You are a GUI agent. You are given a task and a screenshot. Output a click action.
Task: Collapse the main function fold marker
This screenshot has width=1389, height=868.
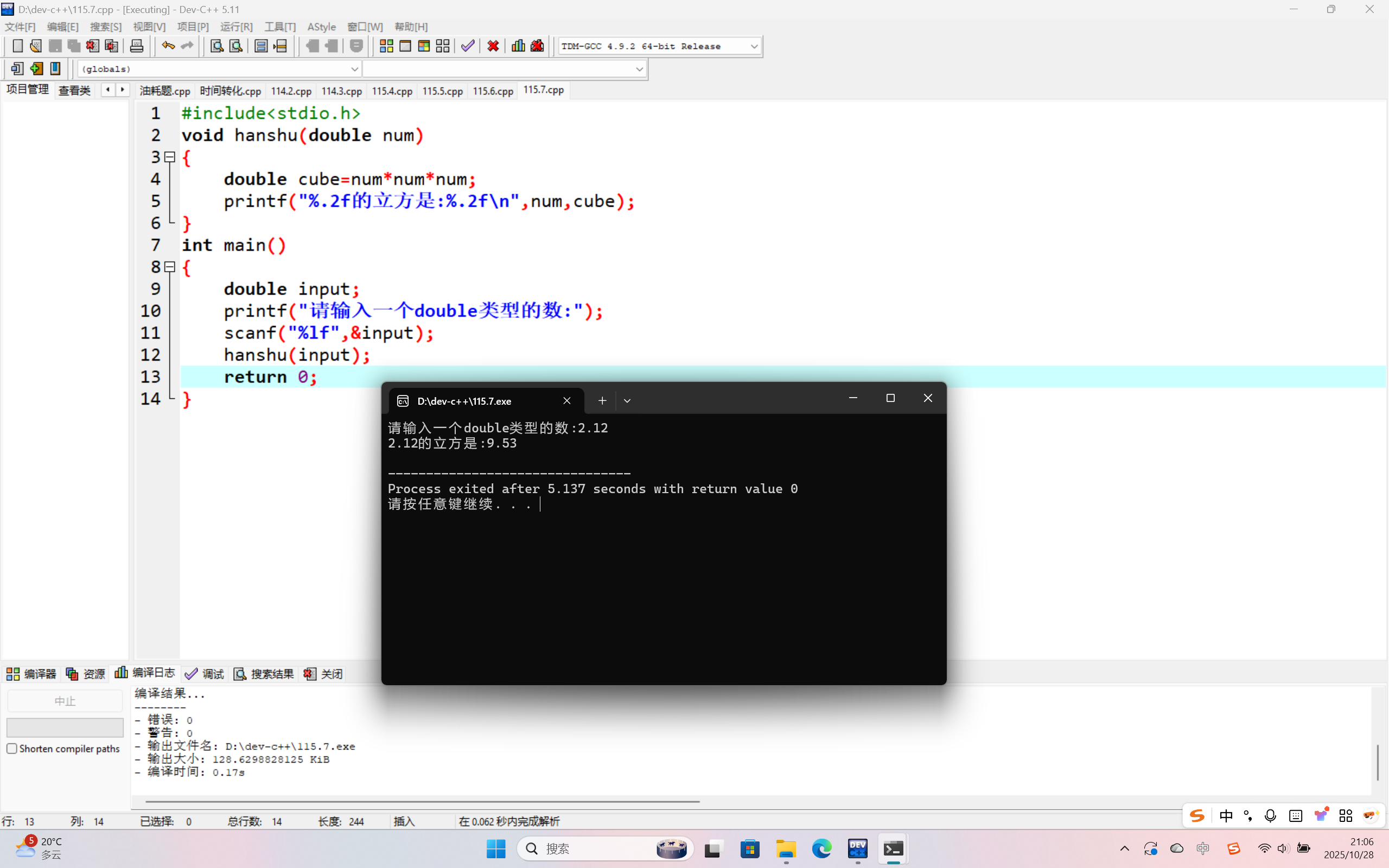pos(170,267)
